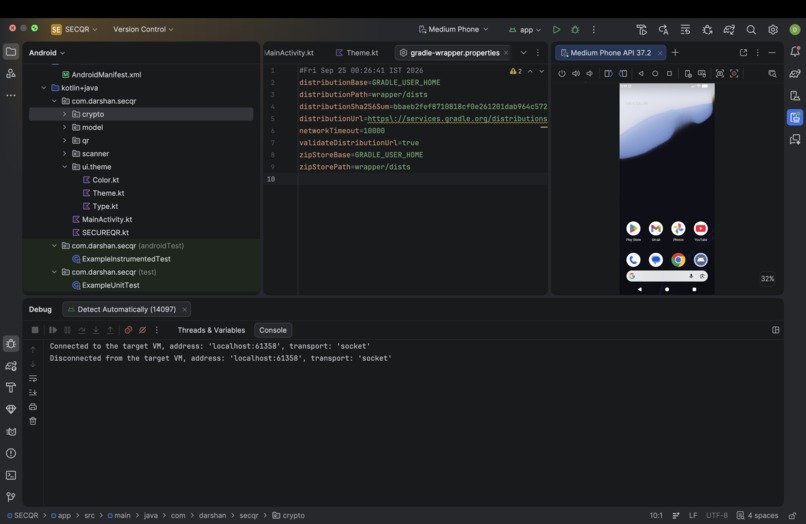The image size is (806, 524).
Task: Attach debugger to Android process icon
Action: pos(707,30)
